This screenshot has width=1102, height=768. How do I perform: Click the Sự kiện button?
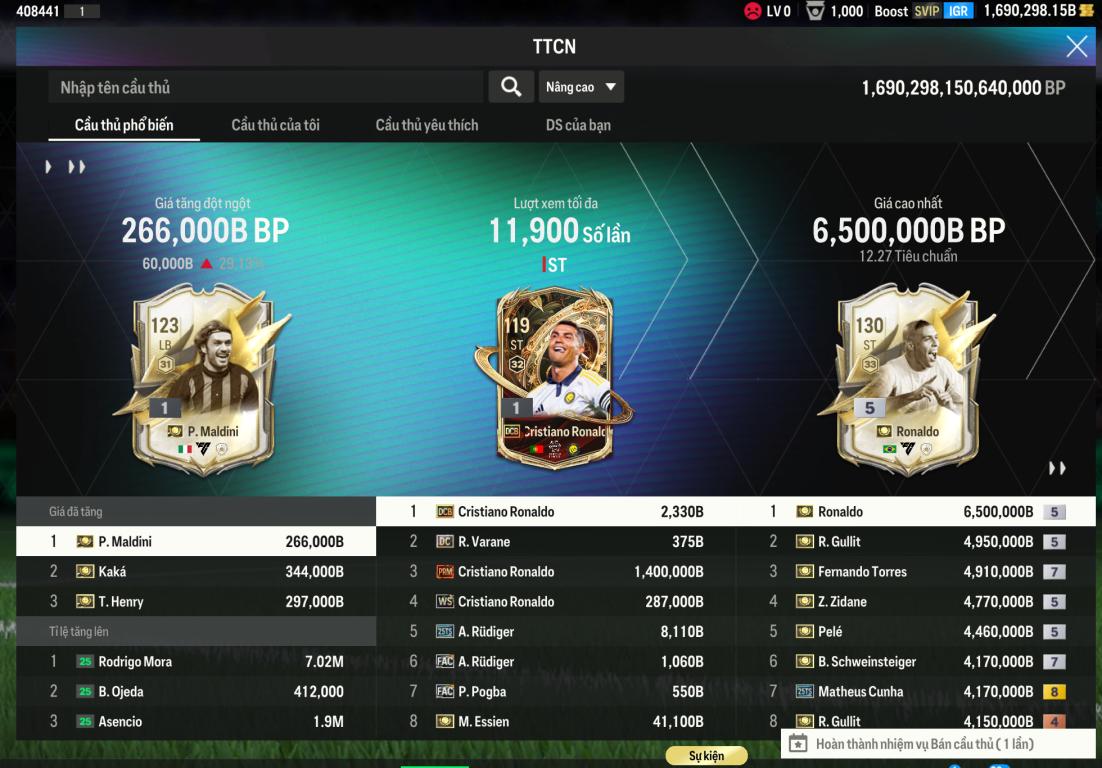[706, 755]
